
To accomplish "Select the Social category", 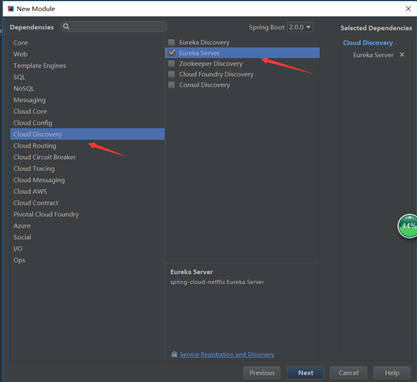I will [87, 237].
